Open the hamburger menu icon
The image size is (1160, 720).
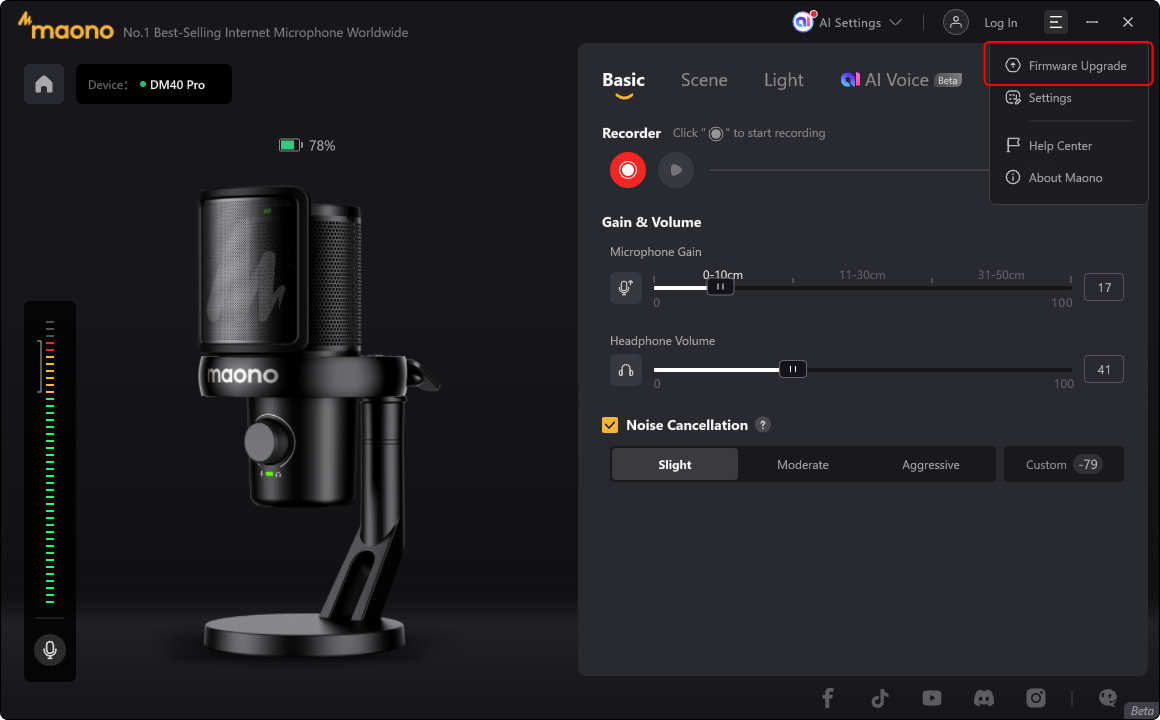coord(1056,22)
